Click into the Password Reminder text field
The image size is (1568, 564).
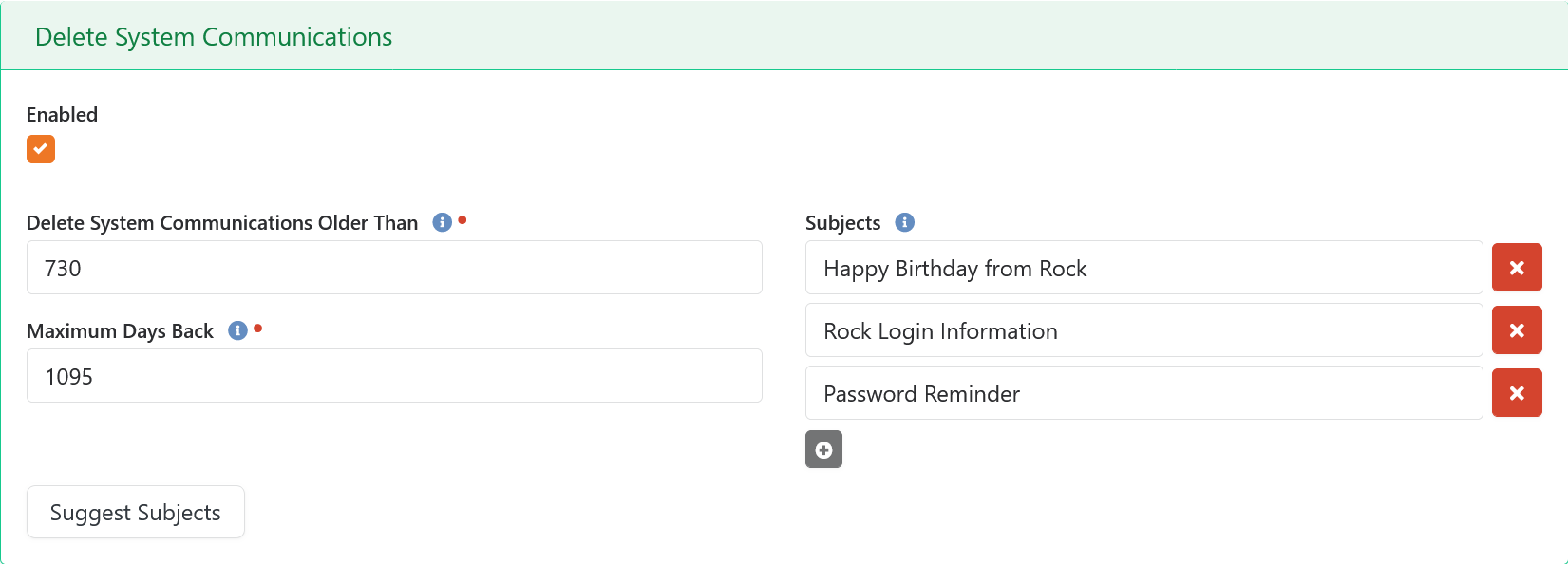click(x=1143, y=393)
